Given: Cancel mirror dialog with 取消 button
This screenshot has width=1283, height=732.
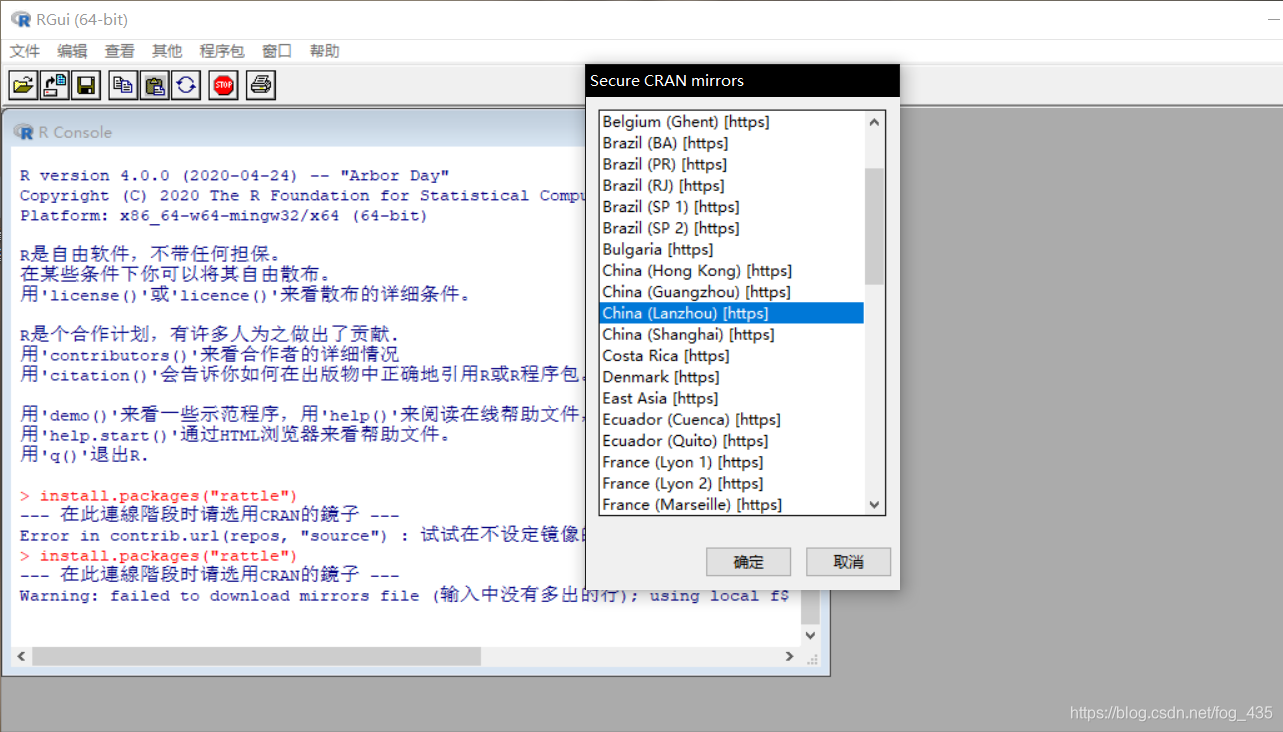Looking at the screenshot, I should pyautogui.click(x=848, y=561).
